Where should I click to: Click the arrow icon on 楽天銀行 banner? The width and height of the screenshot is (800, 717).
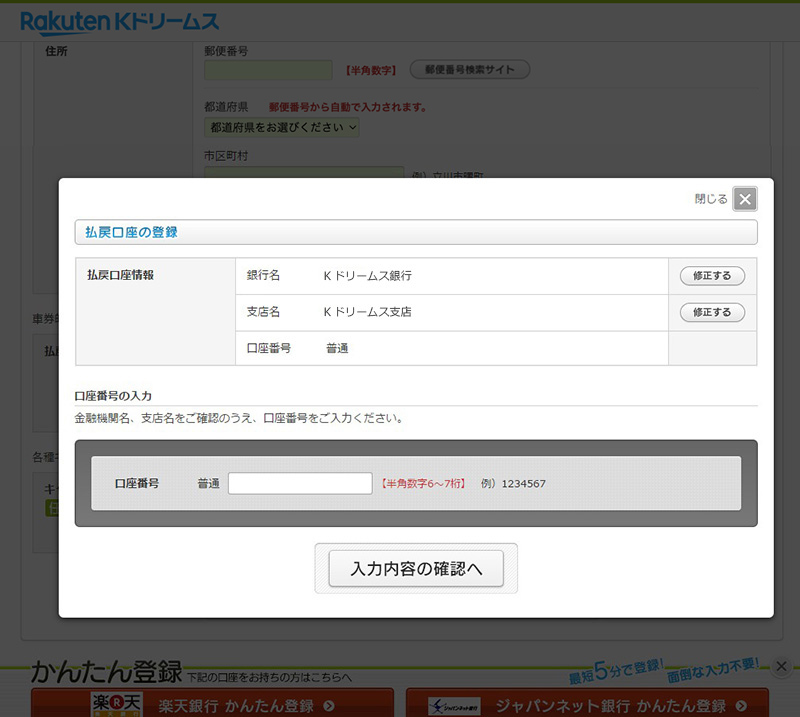tap(329, 706)
